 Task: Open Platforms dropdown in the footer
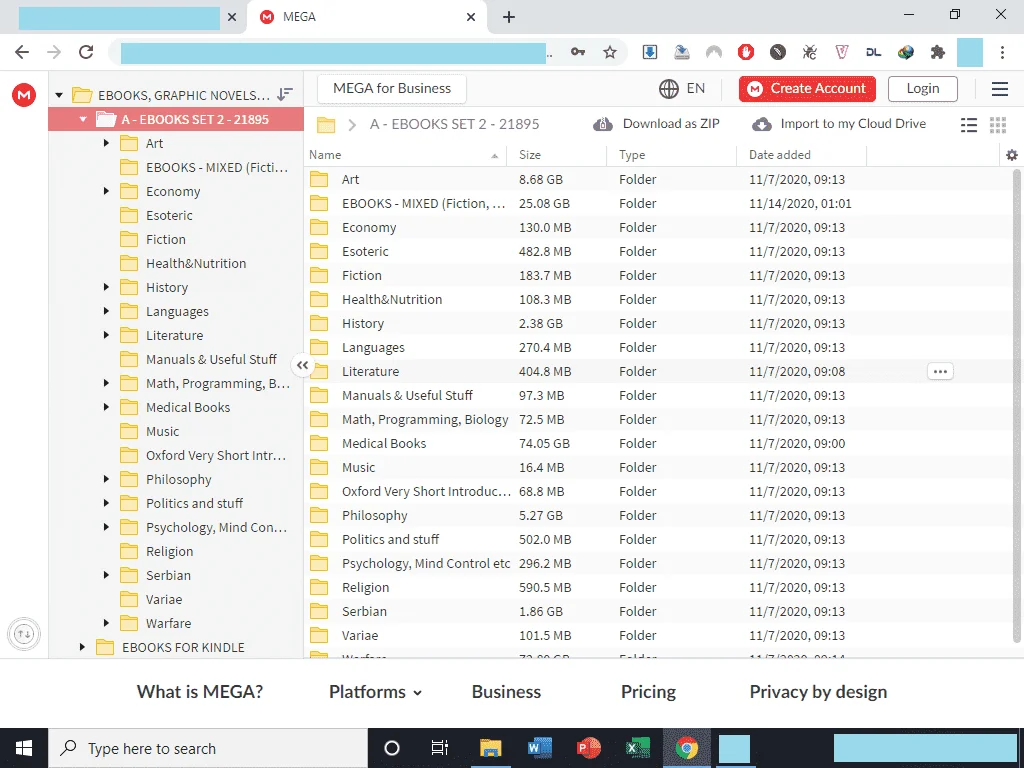[376, 692]
